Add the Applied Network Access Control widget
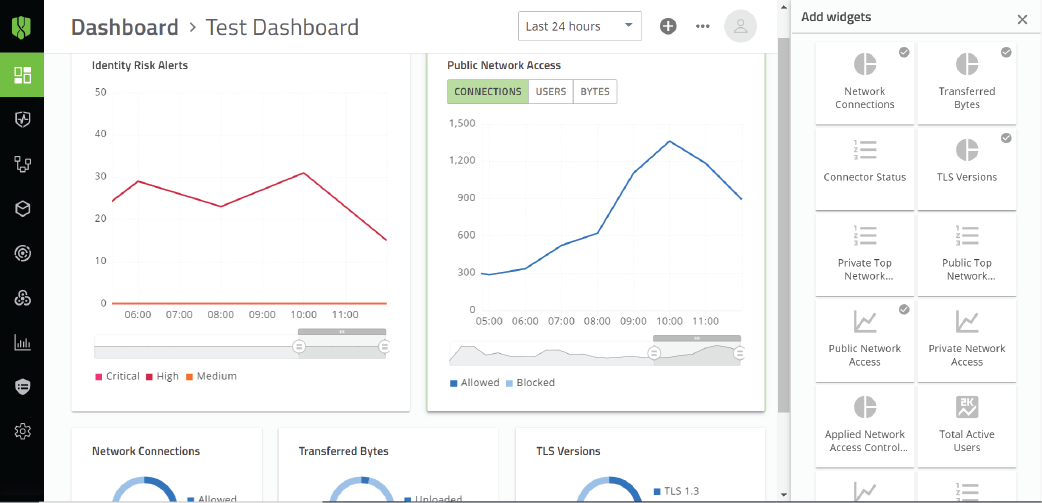 pos(865,426)
